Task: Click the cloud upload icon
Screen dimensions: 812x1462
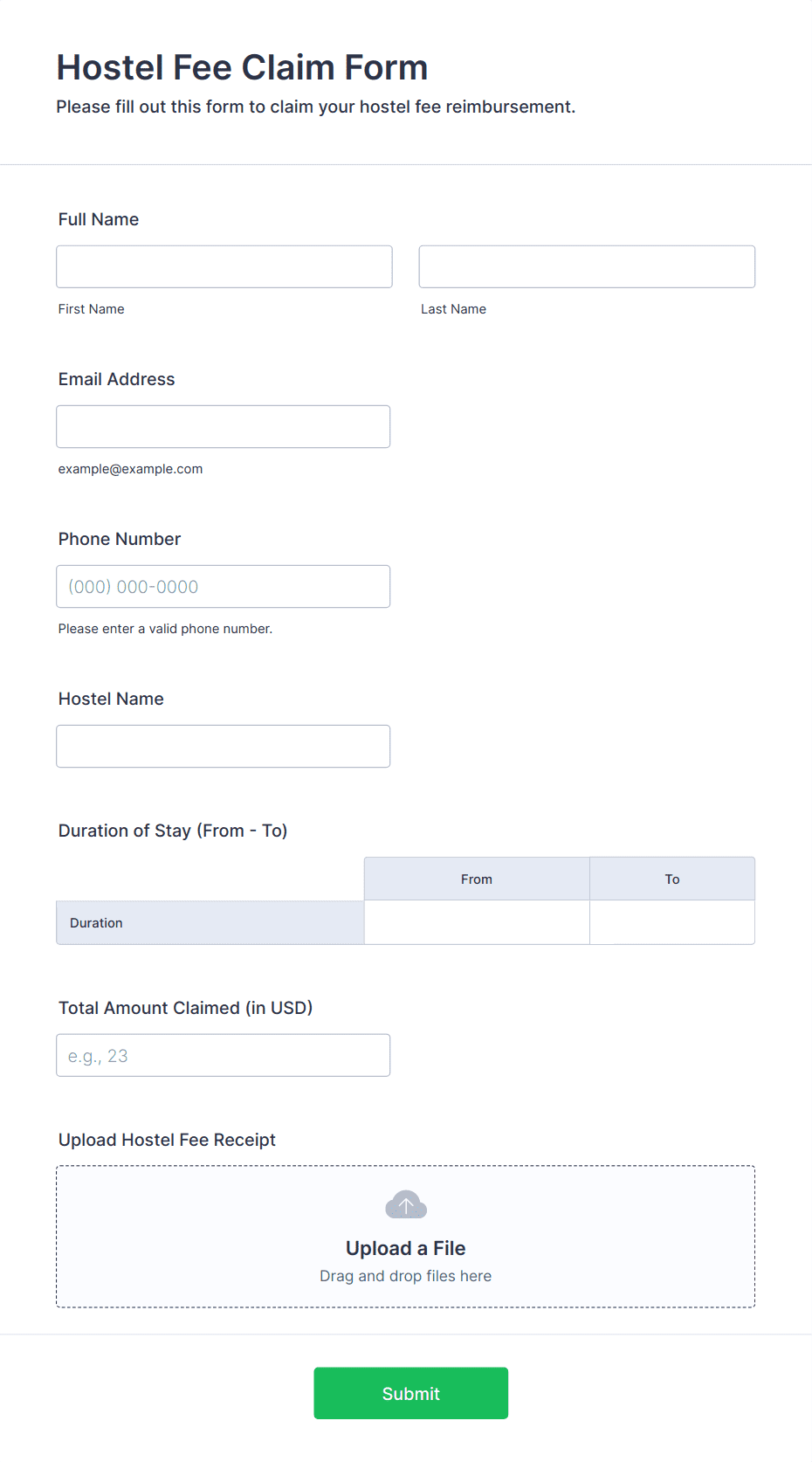Action: tap(406, 1204)
